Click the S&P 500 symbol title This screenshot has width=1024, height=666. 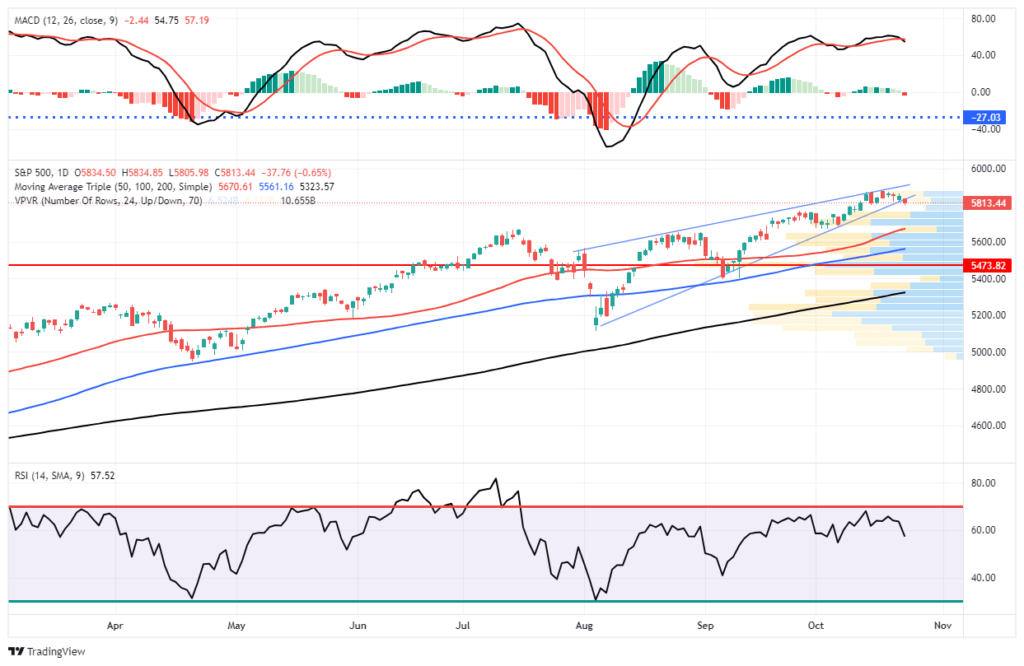[x=33, y=172]
